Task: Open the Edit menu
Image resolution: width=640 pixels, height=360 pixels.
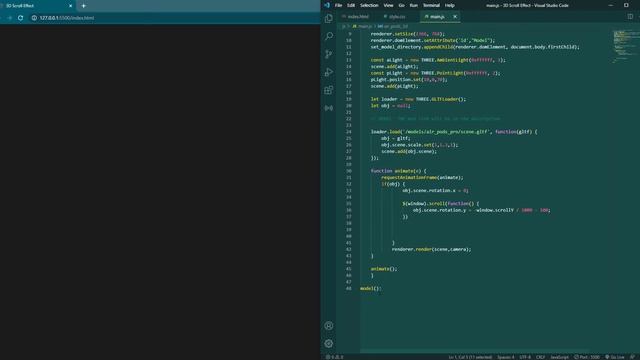Action: 351,5
